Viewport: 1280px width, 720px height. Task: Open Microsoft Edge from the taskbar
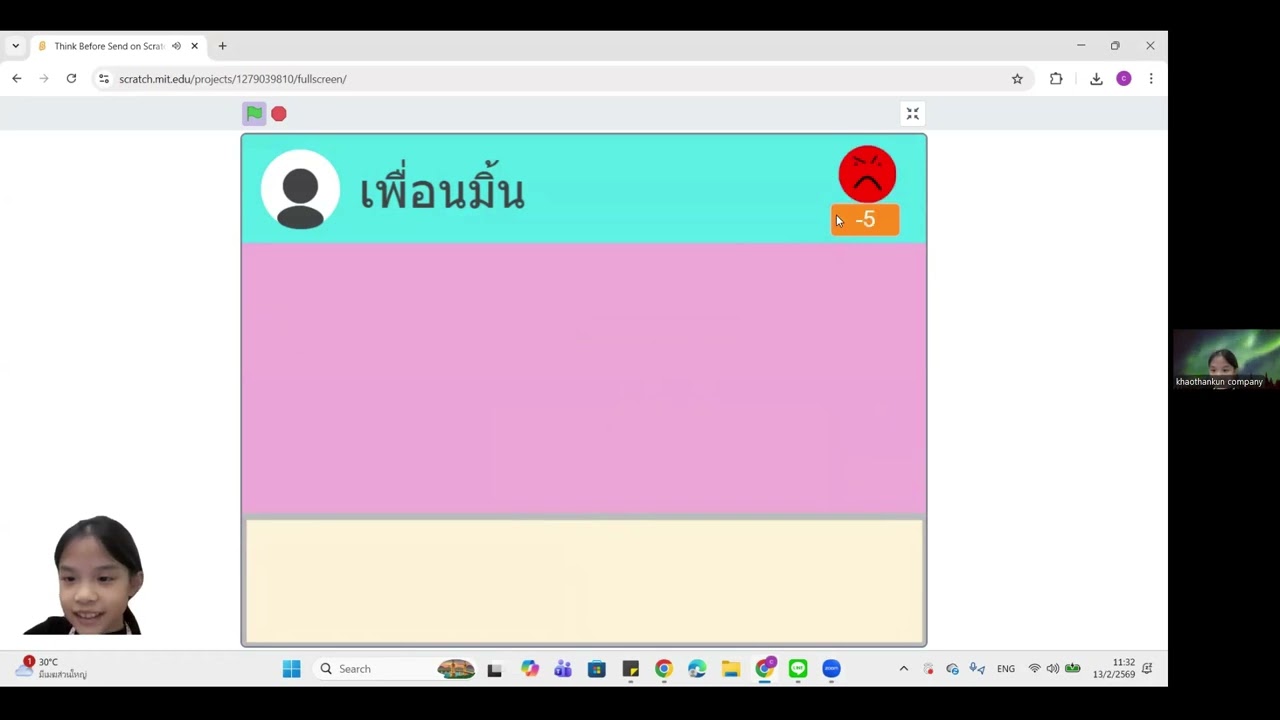(697, 669)
